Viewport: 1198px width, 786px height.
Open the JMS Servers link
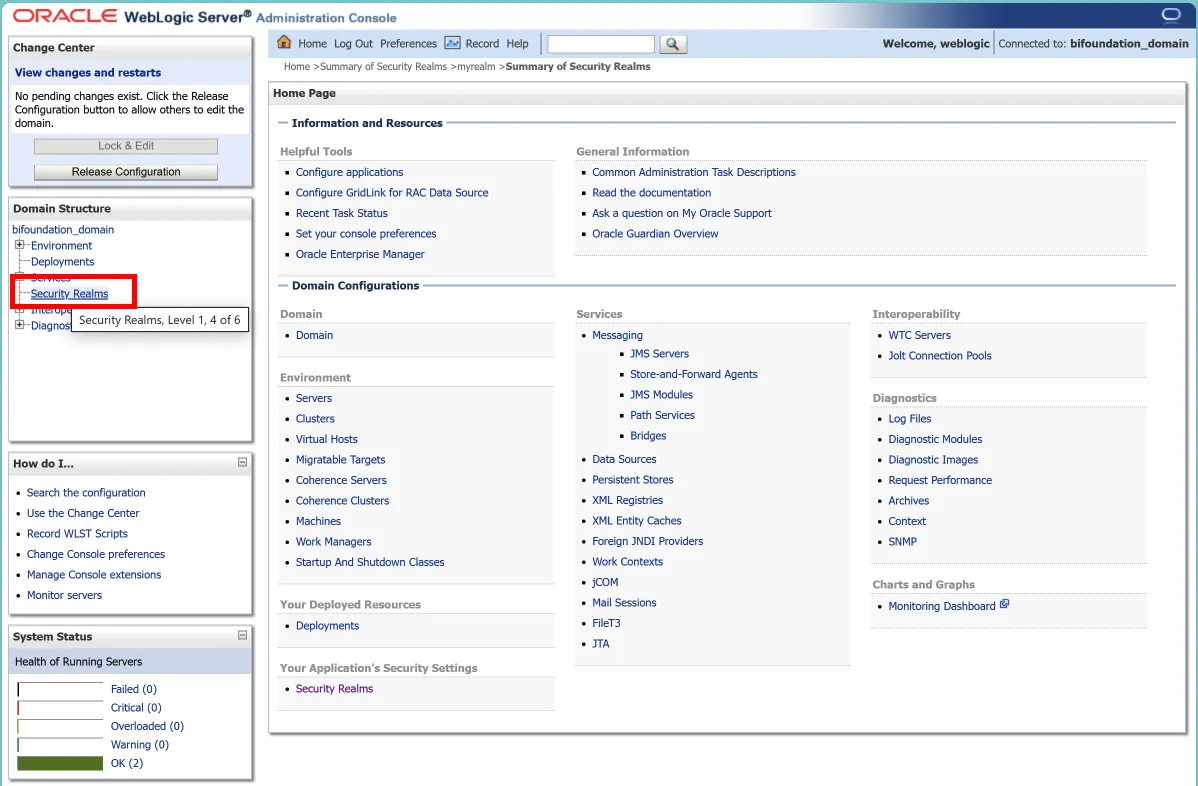[x=659, y=354]
